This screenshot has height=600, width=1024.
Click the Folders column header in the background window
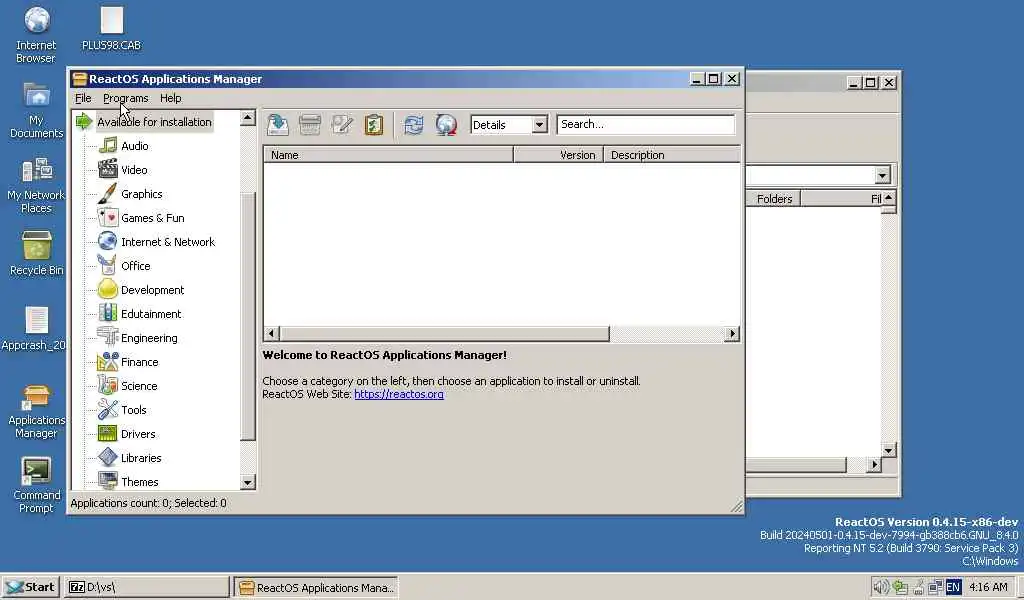coord(773,198)
